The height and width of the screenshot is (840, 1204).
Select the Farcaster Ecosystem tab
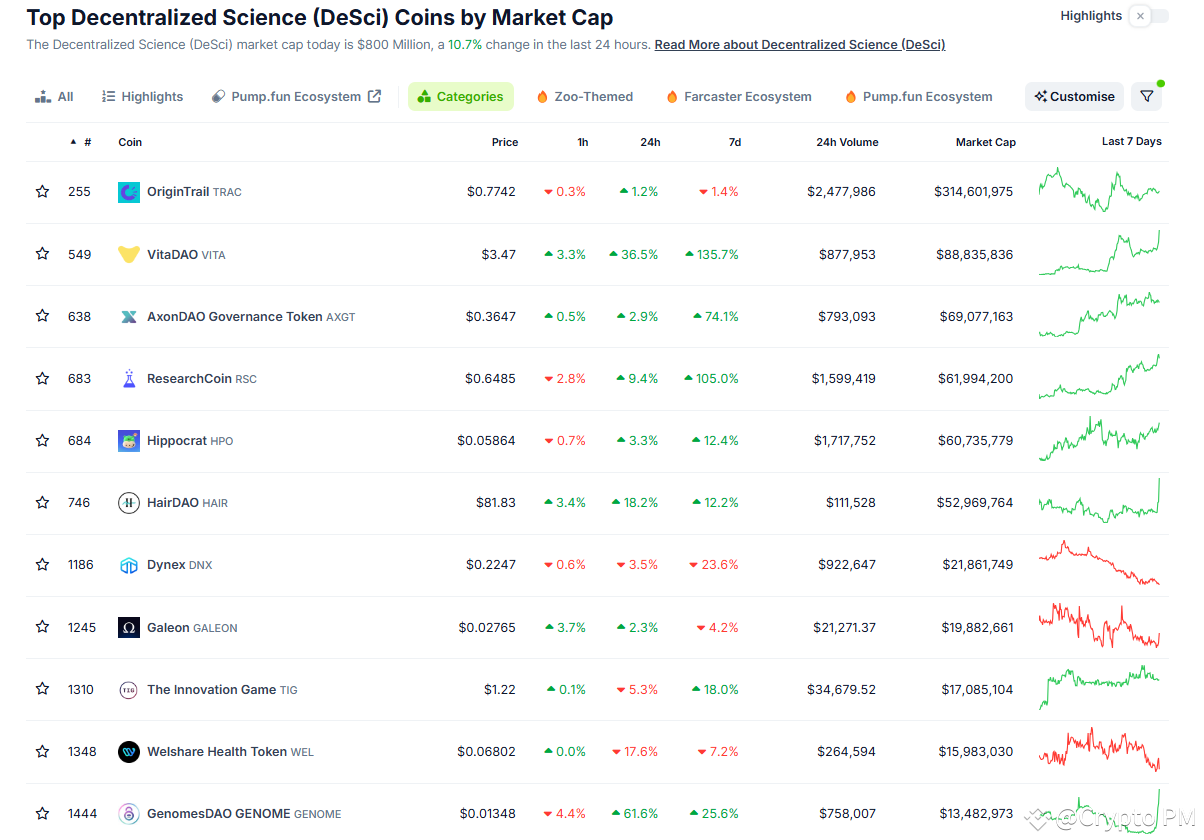738,97
